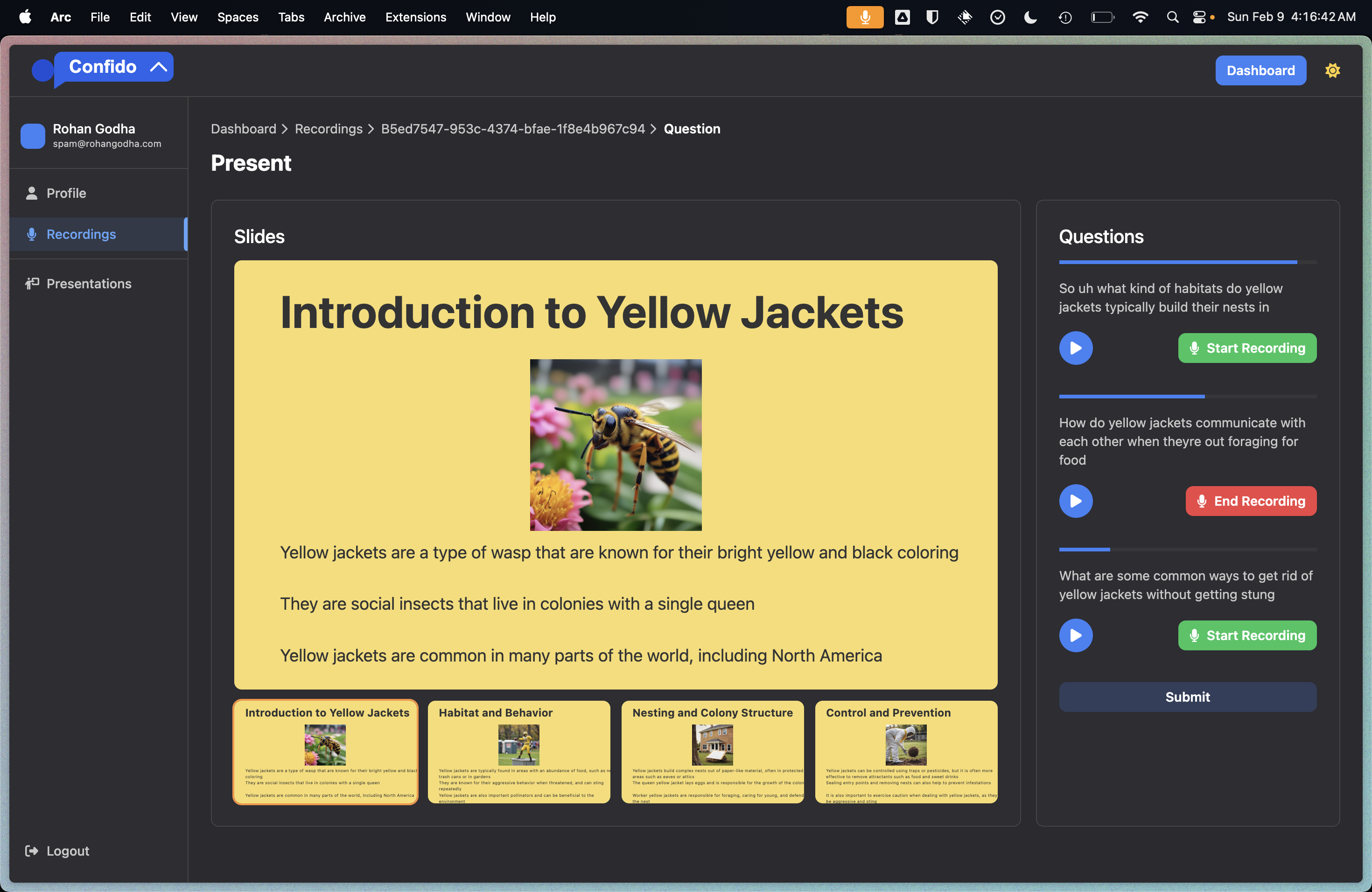Play the communication question audio

click(x=1075, y=501)
